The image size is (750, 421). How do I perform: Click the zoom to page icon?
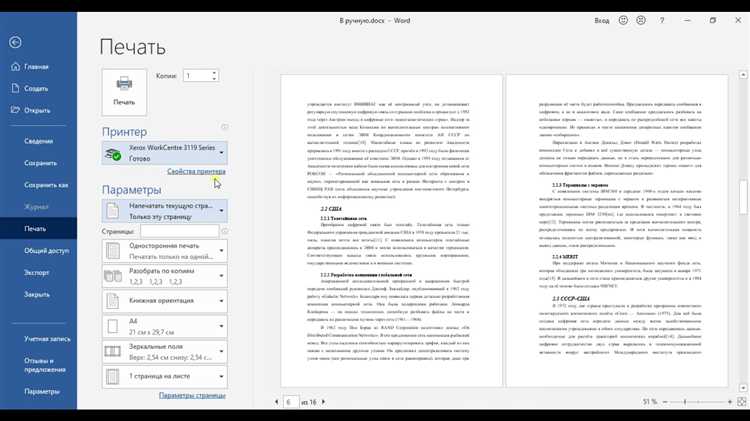click(x=741, y=402)
